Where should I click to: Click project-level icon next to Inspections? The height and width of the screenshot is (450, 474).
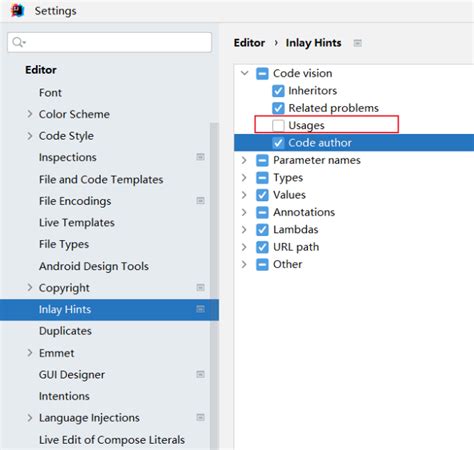(200, 157)
